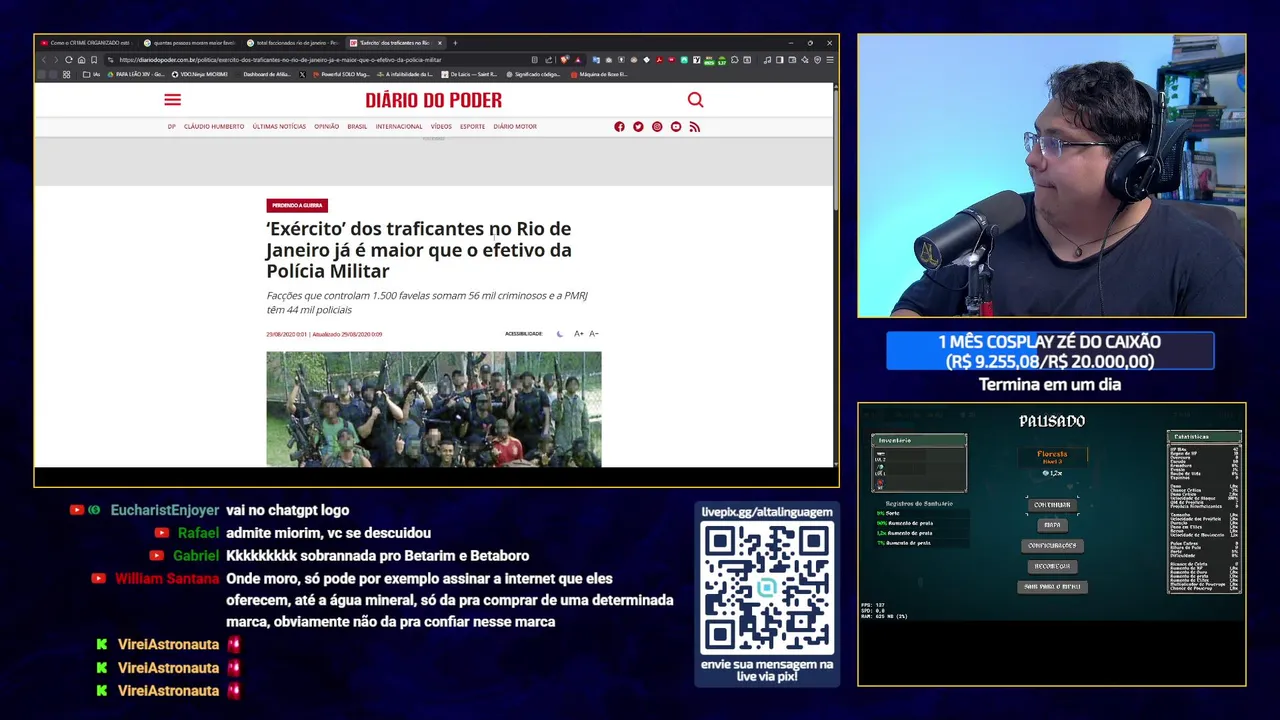
Task: Increase article font size with A+
Action: pos(578,334)
